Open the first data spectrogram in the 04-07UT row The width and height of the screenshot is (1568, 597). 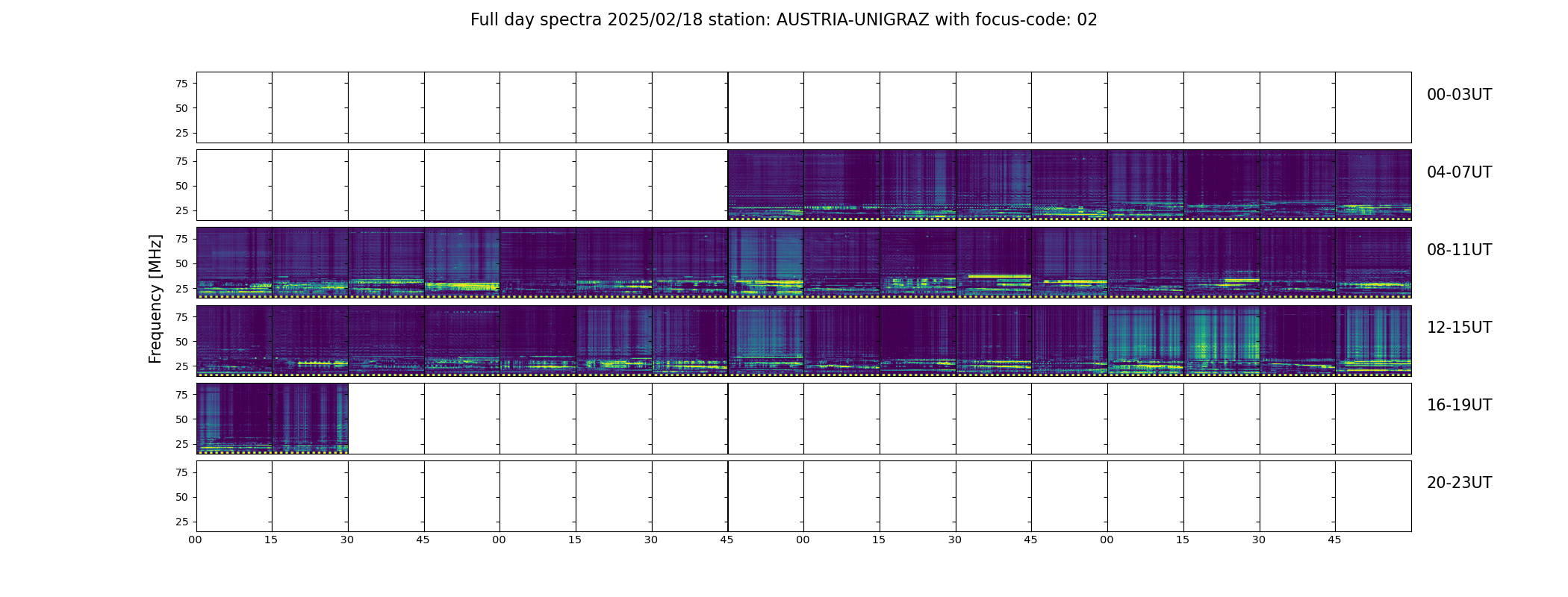pos(766,185)
